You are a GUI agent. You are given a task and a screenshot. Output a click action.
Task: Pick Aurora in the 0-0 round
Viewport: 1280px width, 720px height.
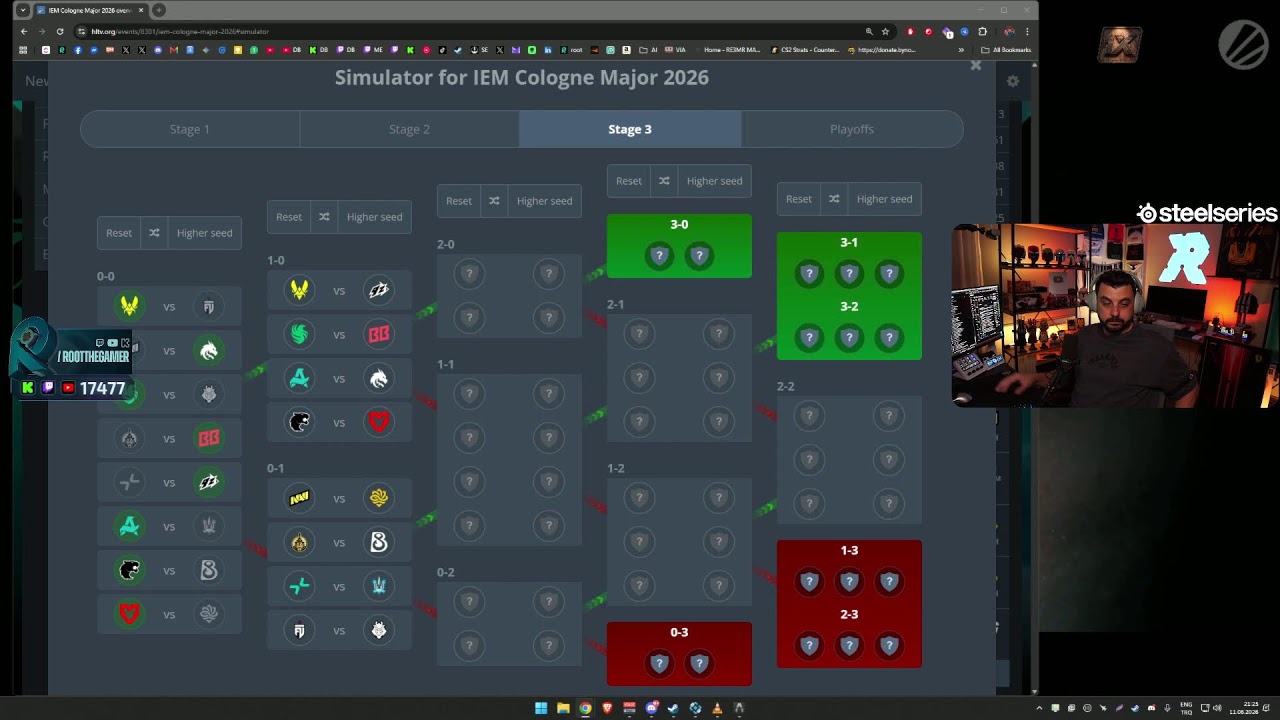(x=129, y=526)
